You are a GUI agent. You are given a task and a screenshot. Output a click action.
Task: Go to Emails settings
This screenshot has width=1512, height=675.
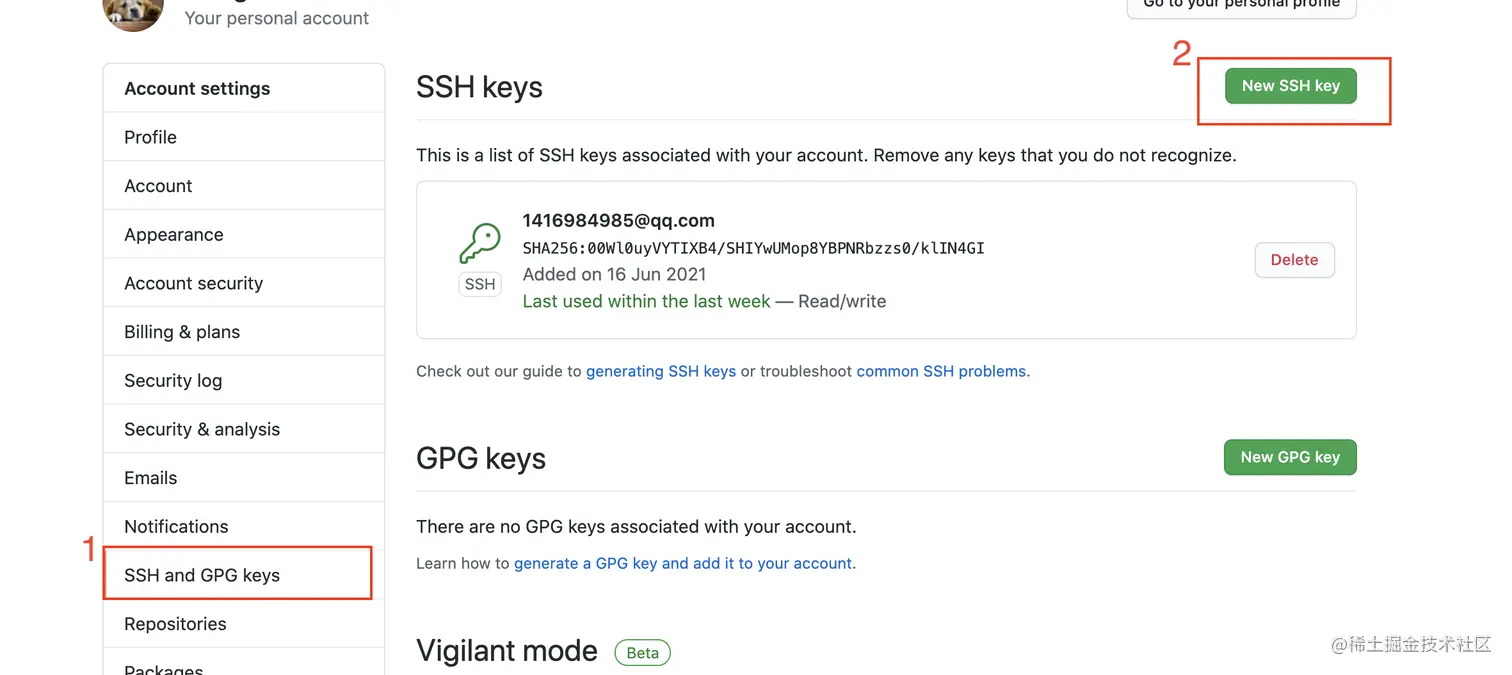tap(150, 478)
